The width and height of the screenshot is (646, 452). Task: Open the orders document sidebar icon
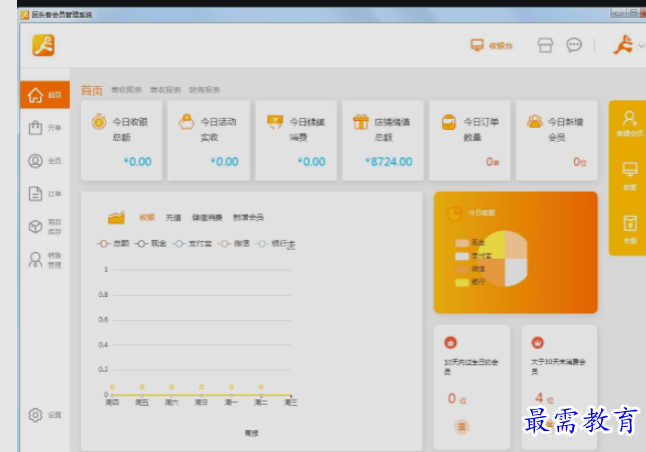[x=35, y=194]
